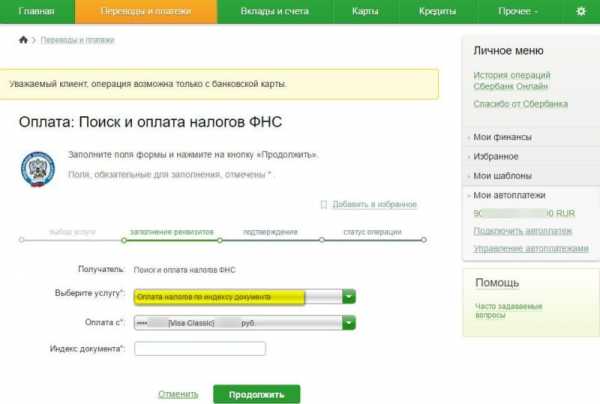Open the settings gear icon
Screen dimensions: 600x404
[580, 11]
